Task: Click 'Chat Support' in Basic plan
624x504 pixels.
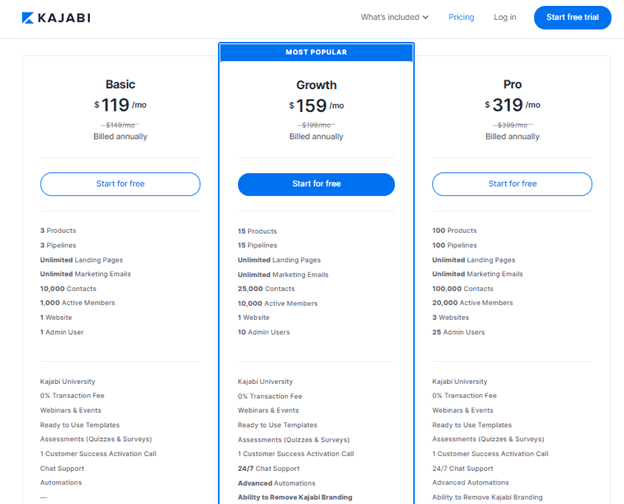Action: point(62,469)
